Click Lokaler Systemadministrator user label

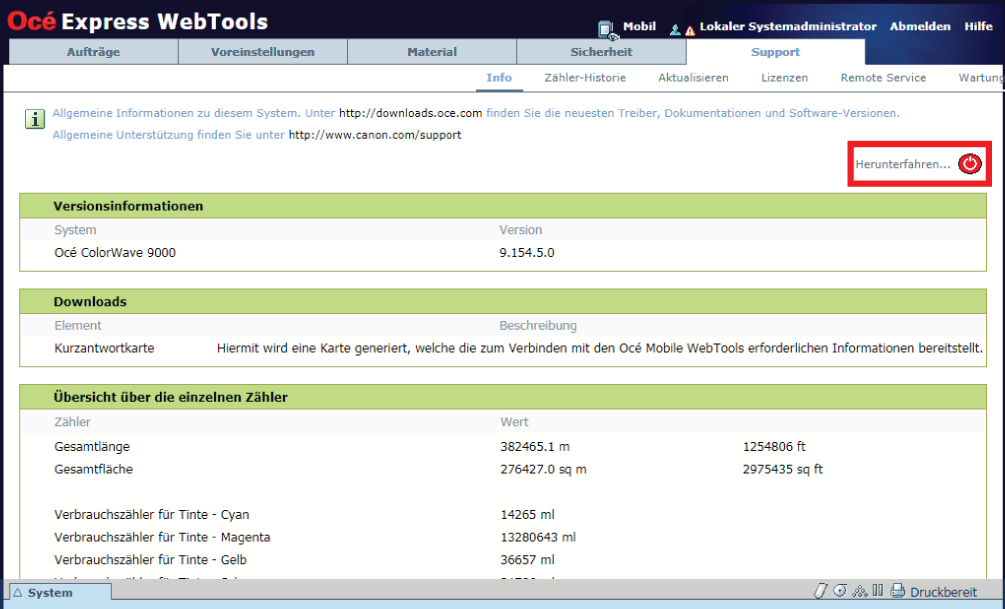788,26
